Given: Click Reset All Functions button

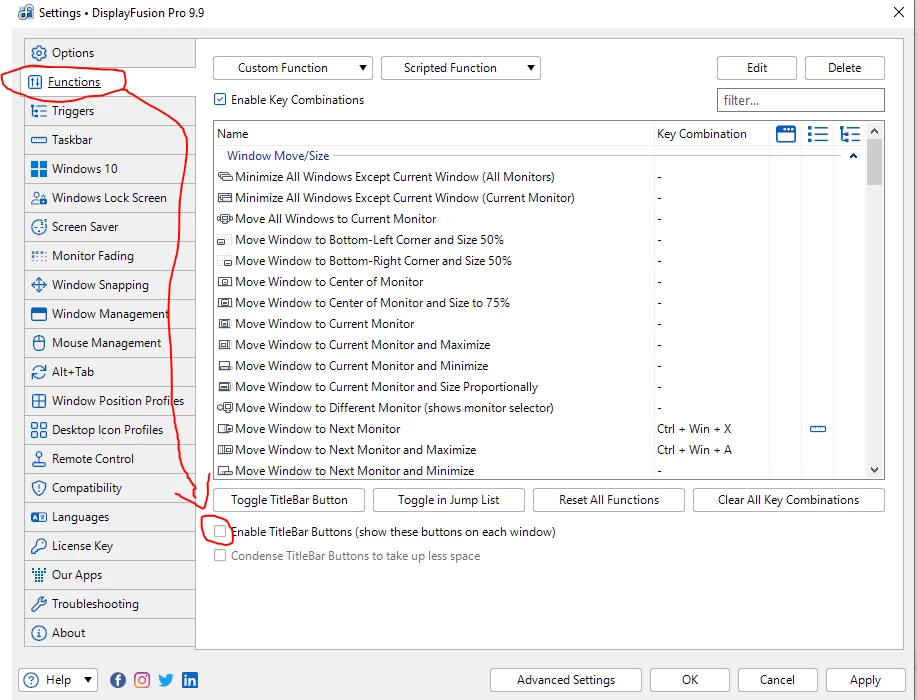Looking at the screenshot, I should 609,500.
